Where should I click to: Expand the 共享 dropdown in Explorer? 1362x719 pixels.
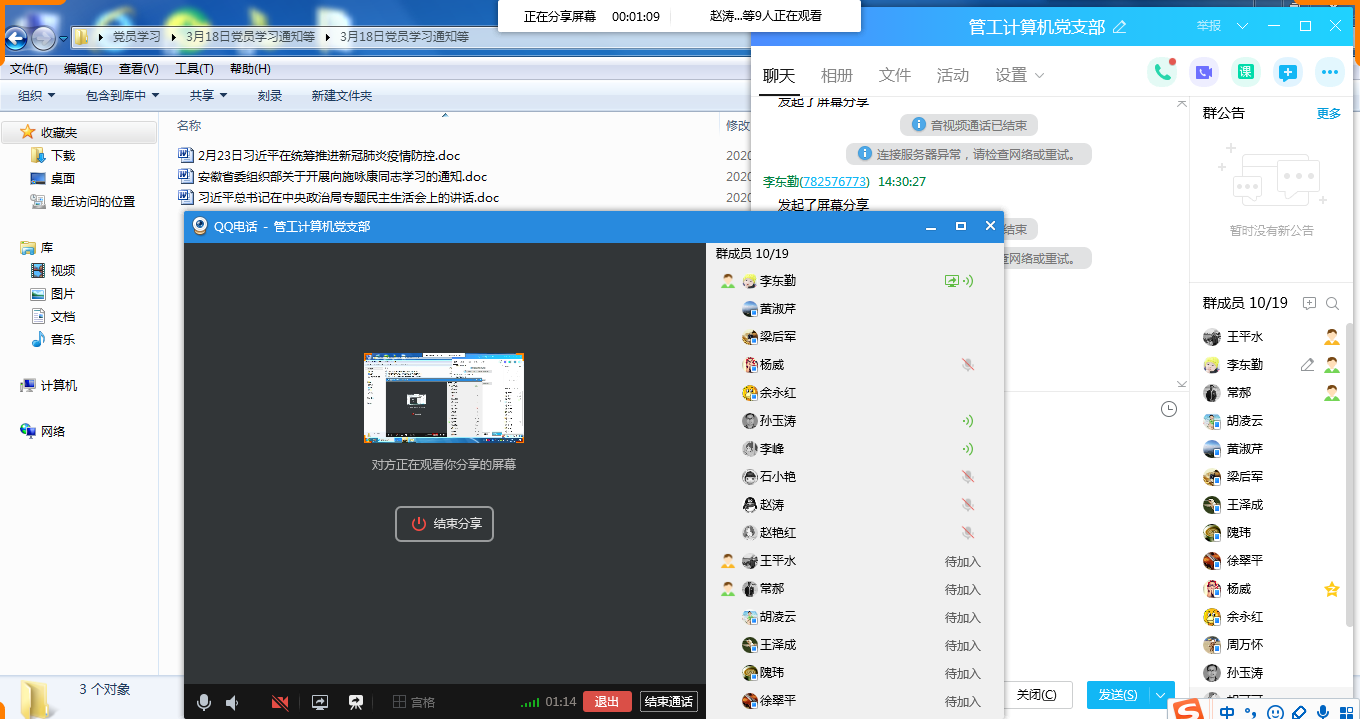coord(209,96)
